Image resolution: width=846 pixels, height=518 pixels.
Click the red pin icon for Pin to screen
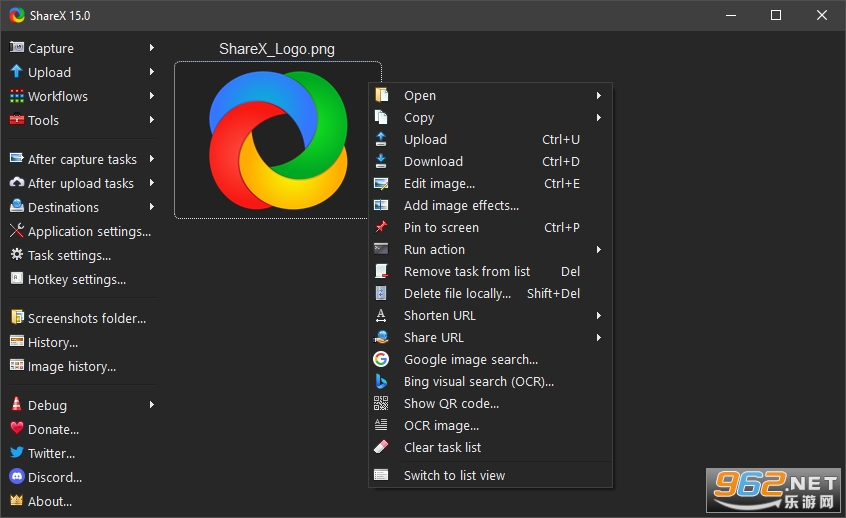point(381,227)
